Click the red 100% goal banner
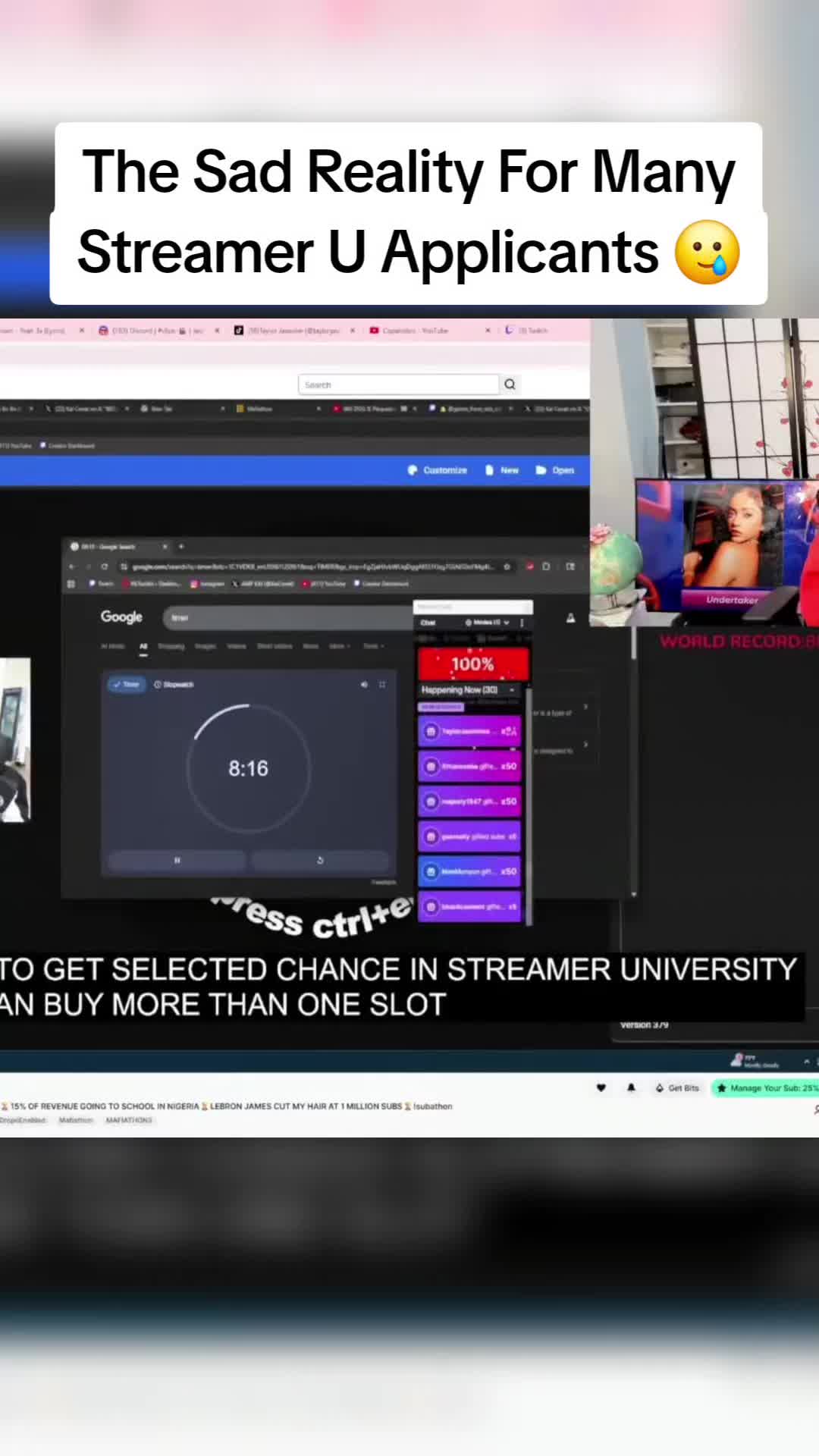This screenshot has height=1456, width=819. [472, 664]
